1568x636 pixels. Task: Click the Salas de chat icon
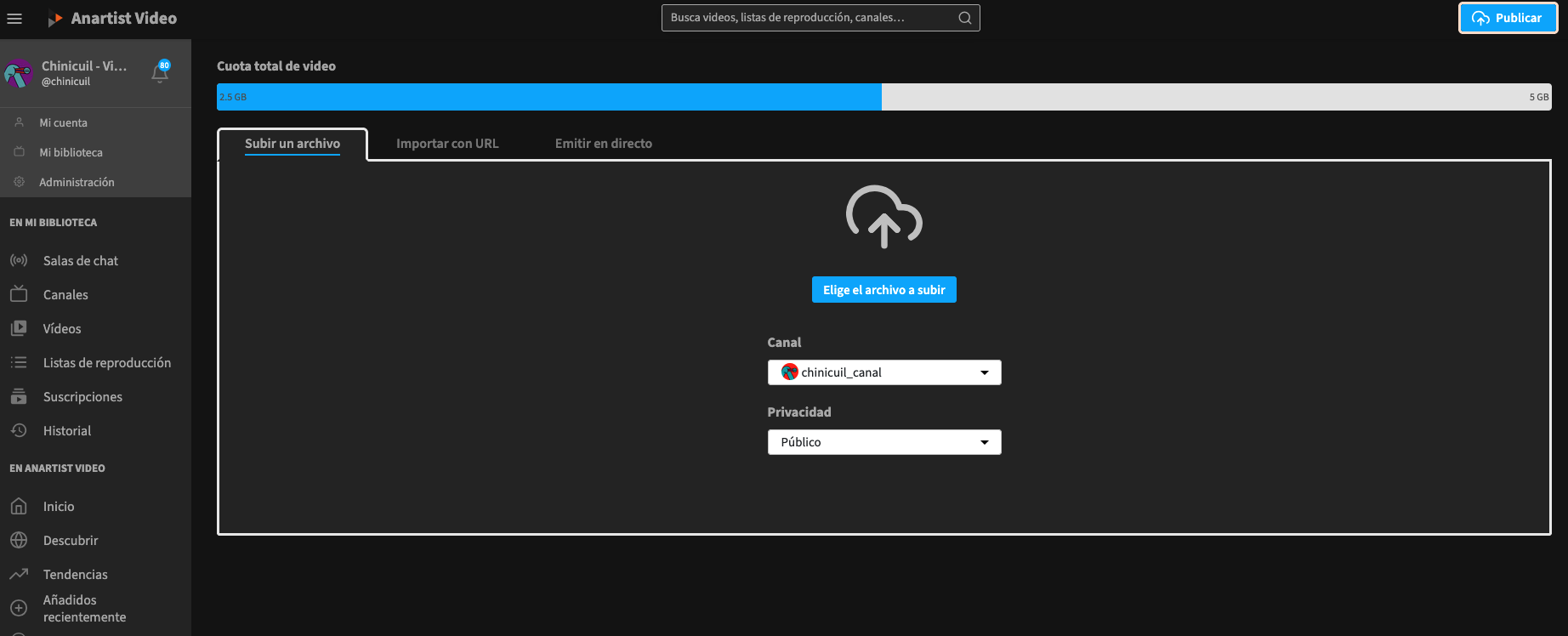(19, 260)
